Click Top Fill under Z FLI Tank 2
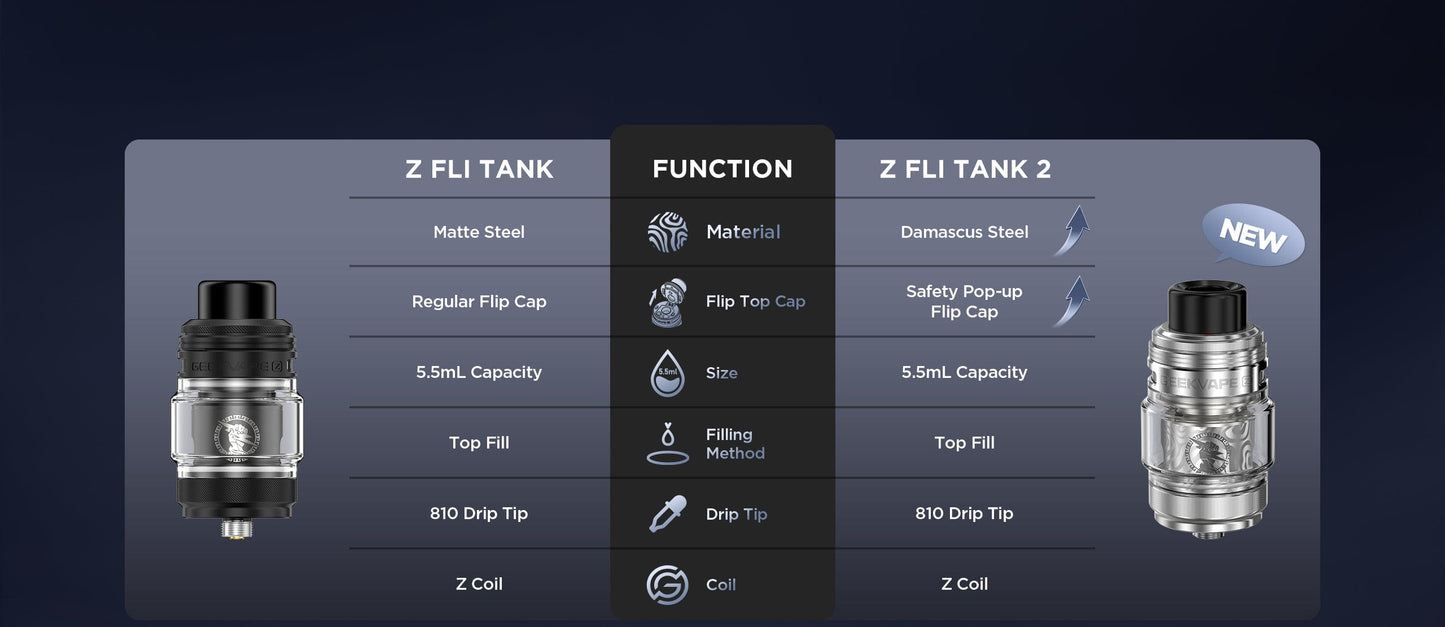Image resolution: width=1445 pixels, height=627 pixels. tap(964, 443)
